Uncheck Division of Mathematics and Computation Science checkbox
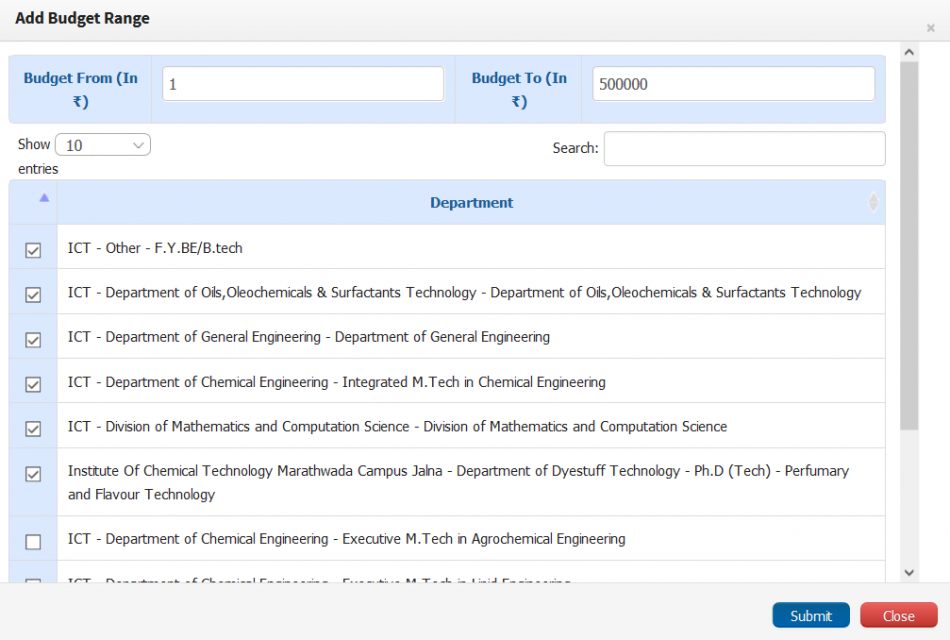950x640 pixels. point(33,429)
